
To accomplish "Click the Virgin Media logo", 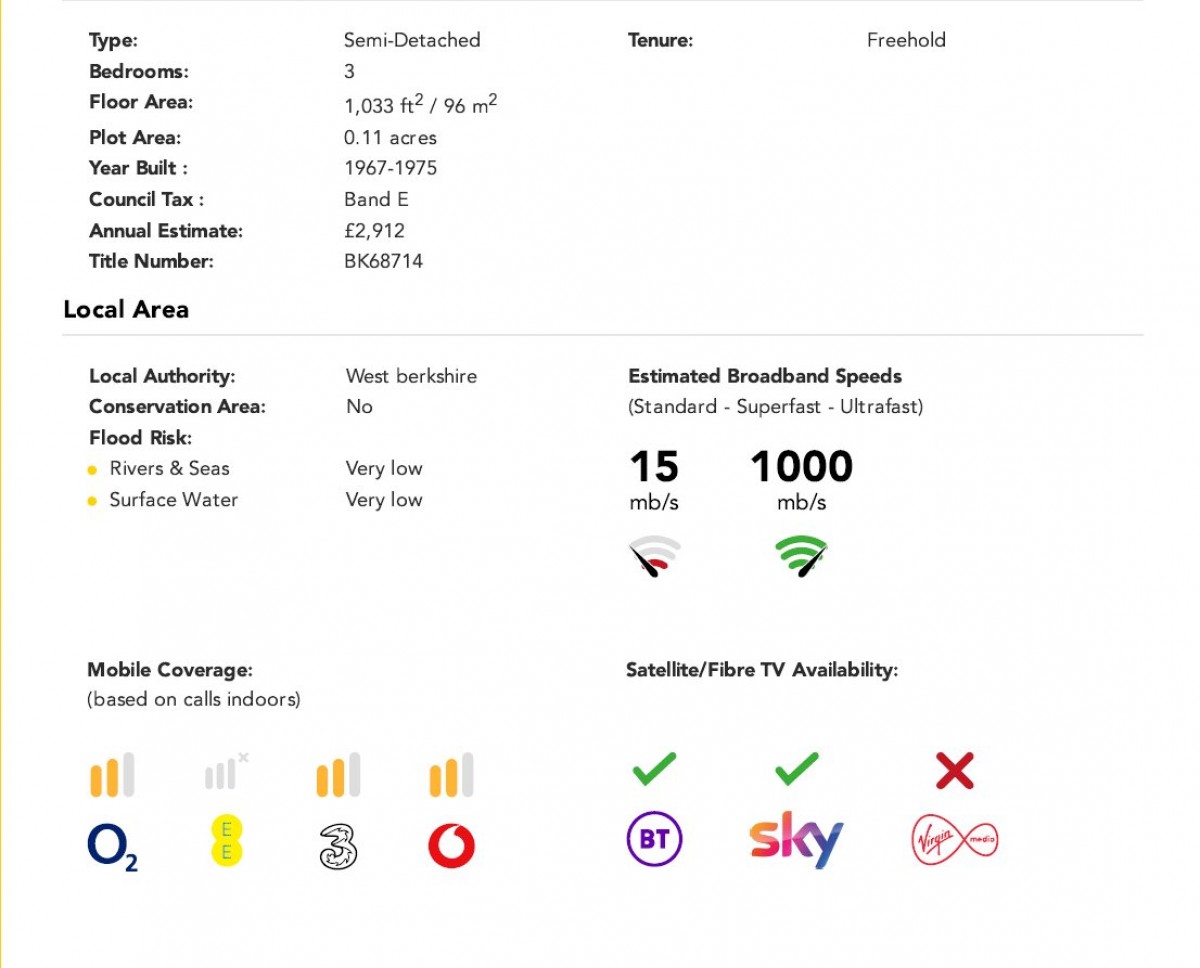I will pos(955,839).
